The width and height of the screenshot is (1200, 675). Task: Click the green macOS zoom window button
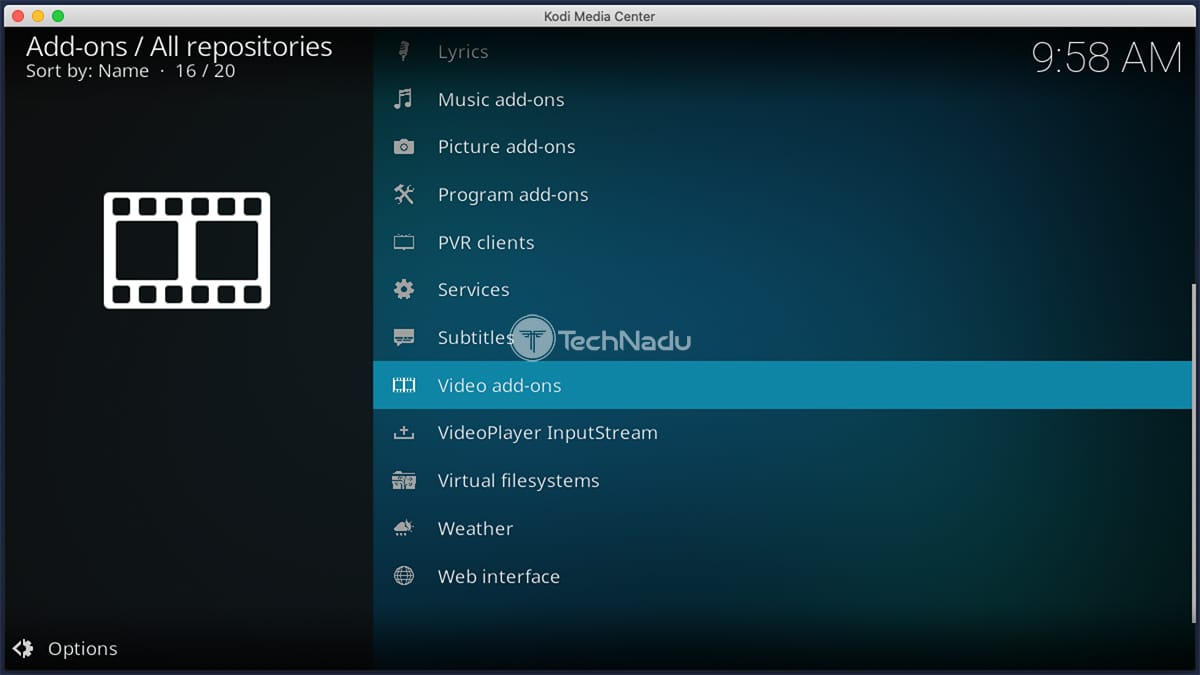pyautogui.click(x=58, y=16)
